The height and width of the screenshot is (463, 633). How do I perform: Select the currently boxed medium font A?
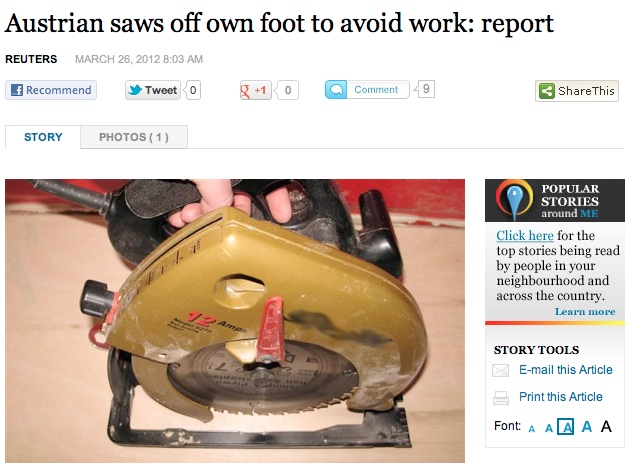click(566, 427)
